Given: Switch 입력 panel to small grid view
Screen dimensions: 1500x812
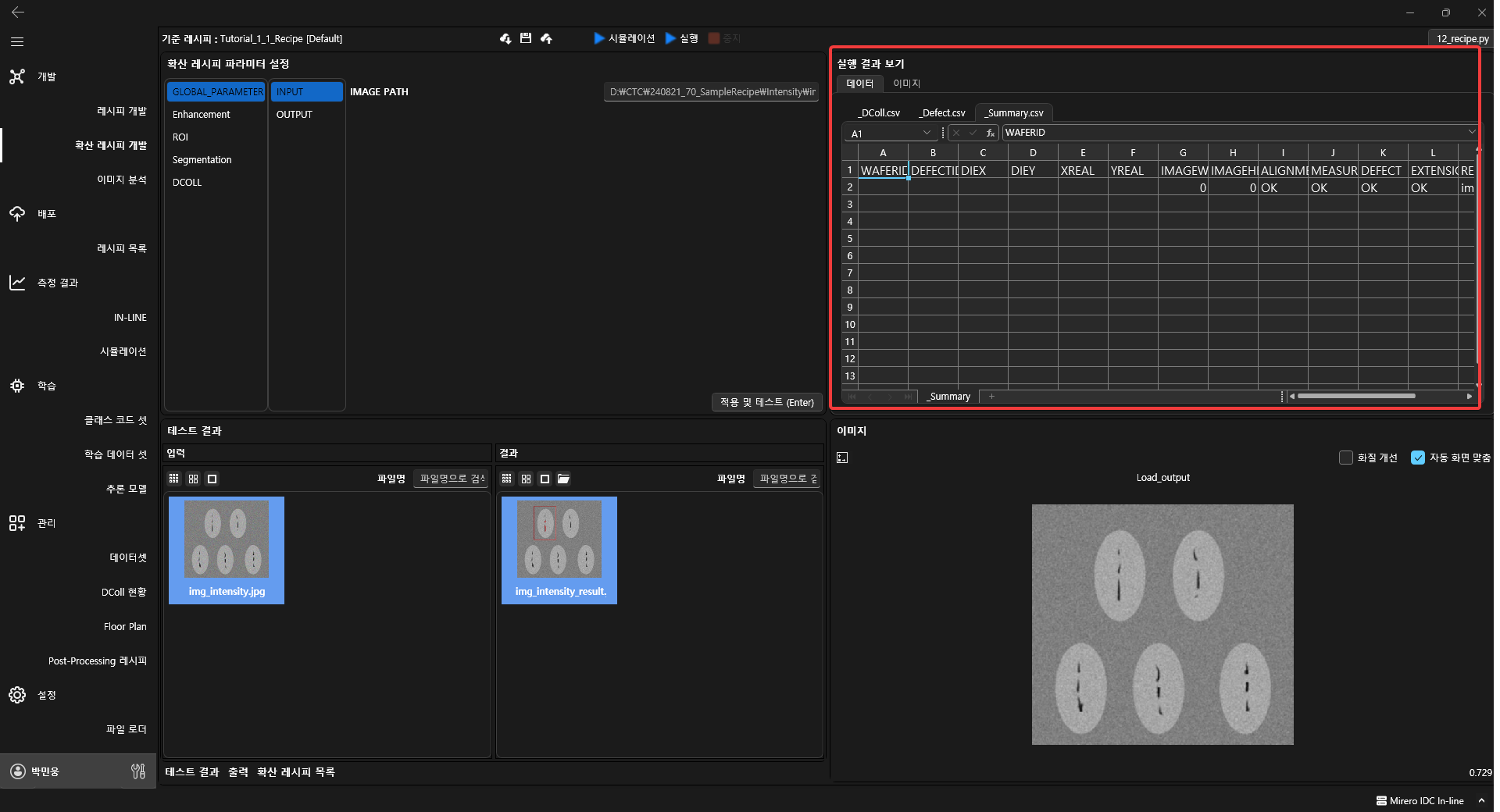Looking at the screenshot, I should [x=173, y=479].
